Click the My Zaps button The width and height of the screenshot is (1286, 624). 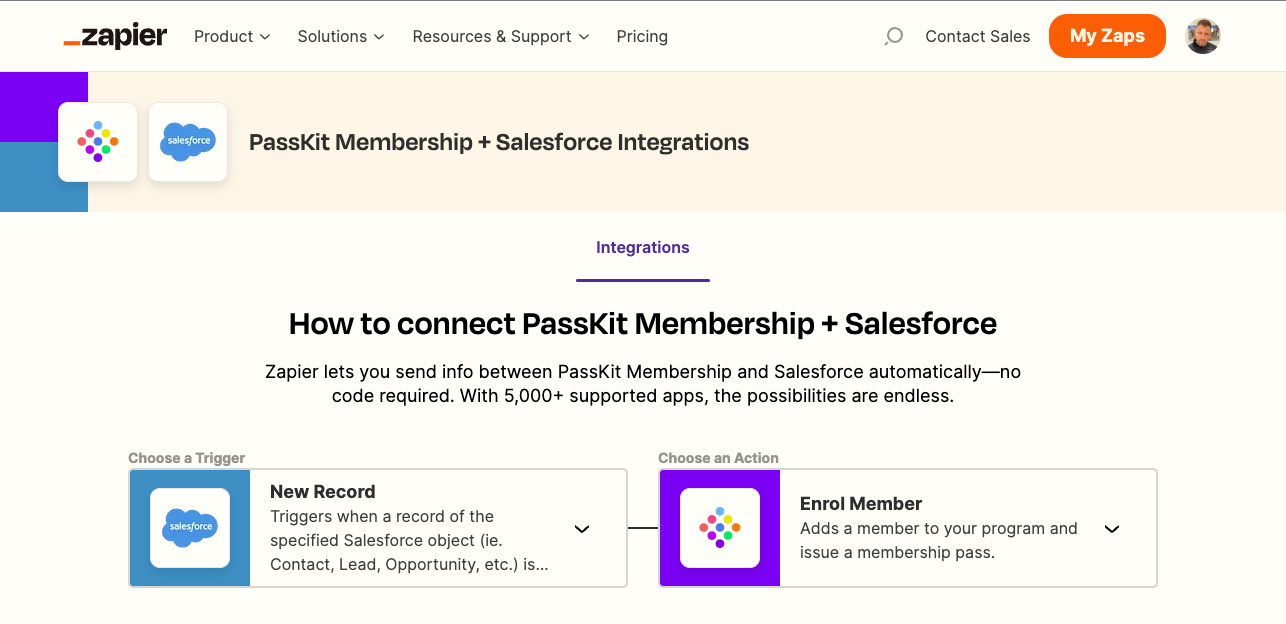click(x=1106, y=36)
